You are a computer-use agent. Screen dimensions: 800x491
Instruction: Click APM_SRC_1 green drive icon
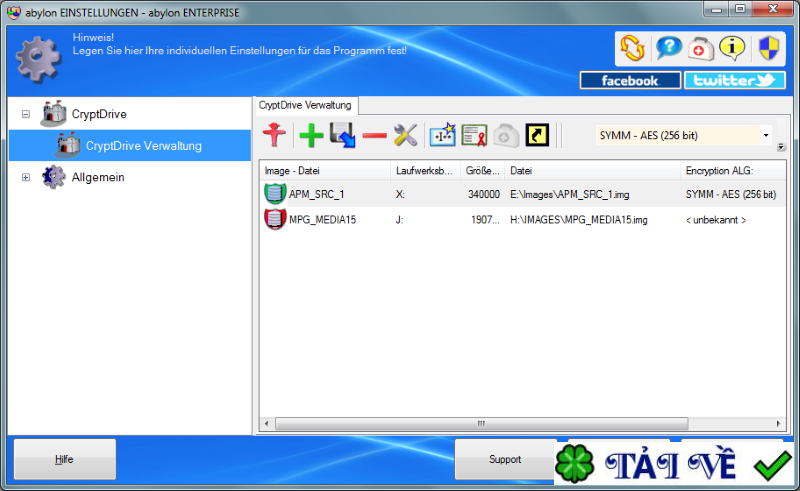[274, 194]
